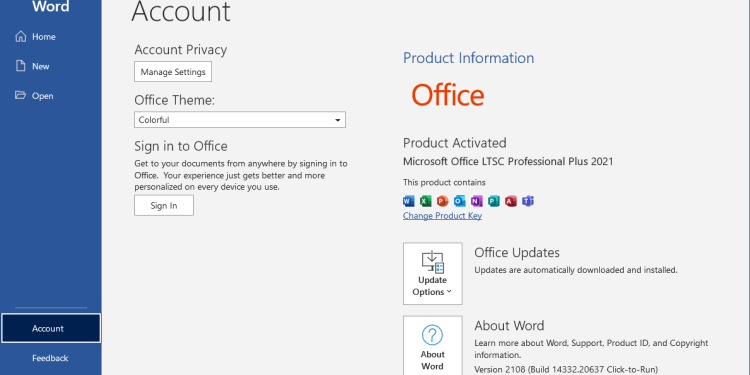Viewport: 750px width, 375px height.
Task: Click the 'Product Information' heading
Action: 468,58
